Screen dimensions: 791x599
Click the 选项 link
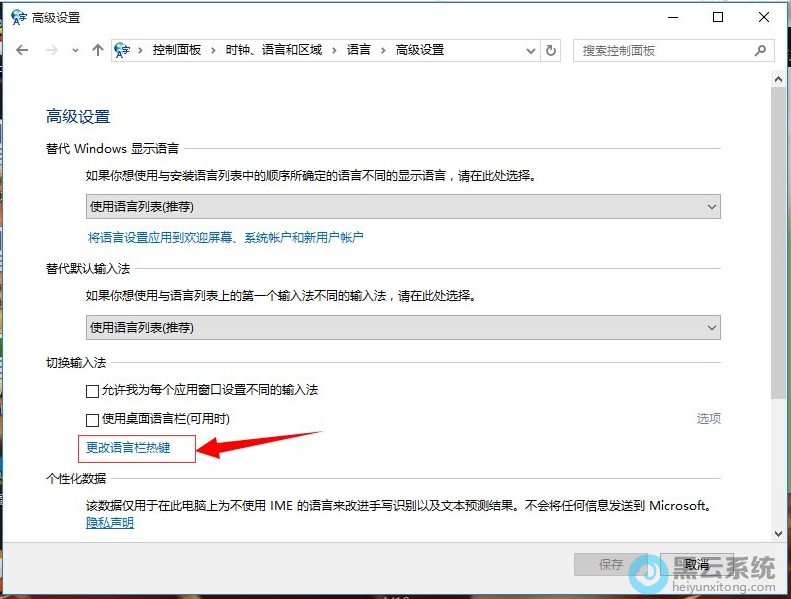coord(708,418)
